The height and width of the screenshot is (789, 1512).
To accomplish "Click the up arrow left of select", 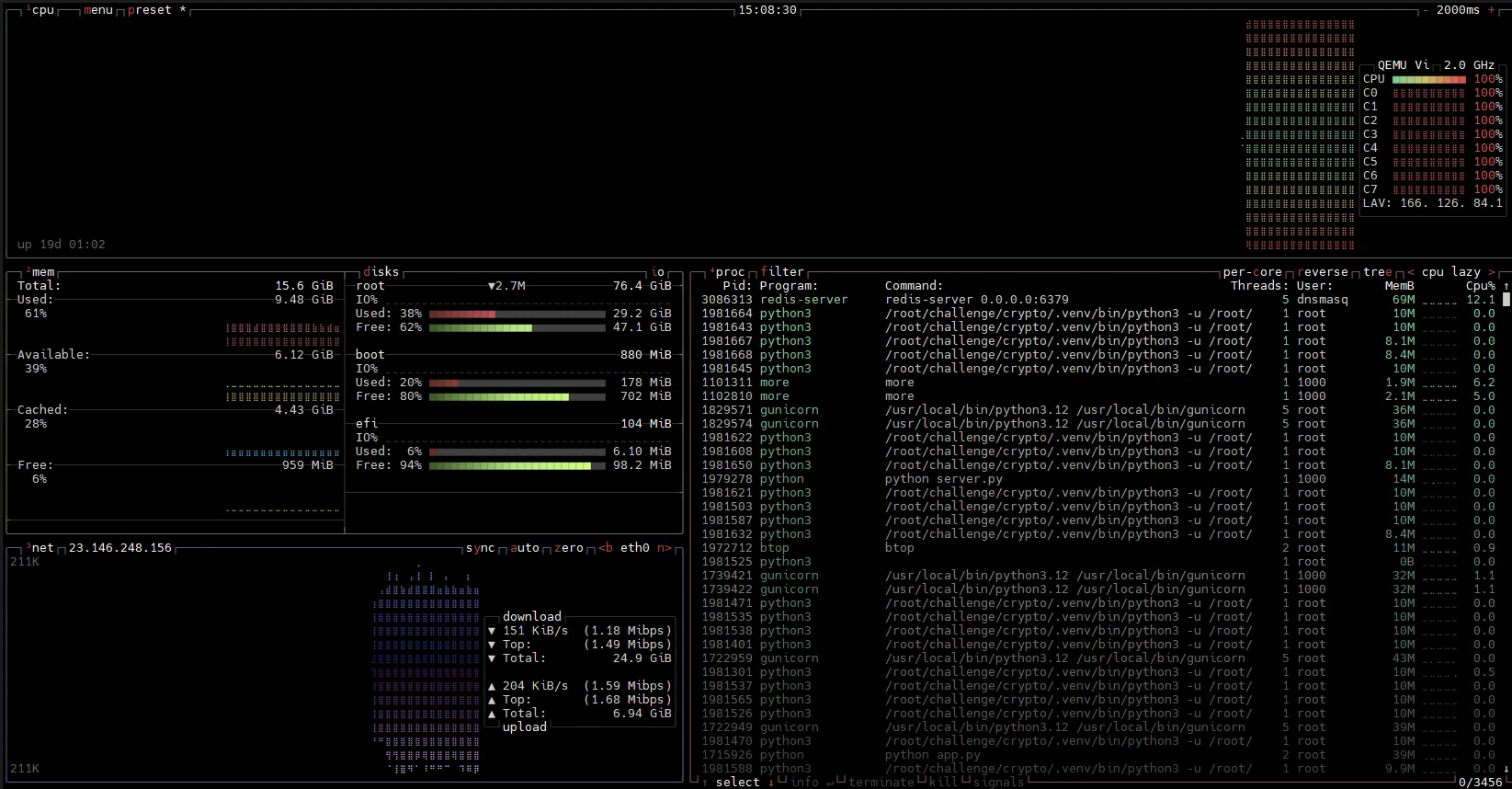I will [705, 783].
